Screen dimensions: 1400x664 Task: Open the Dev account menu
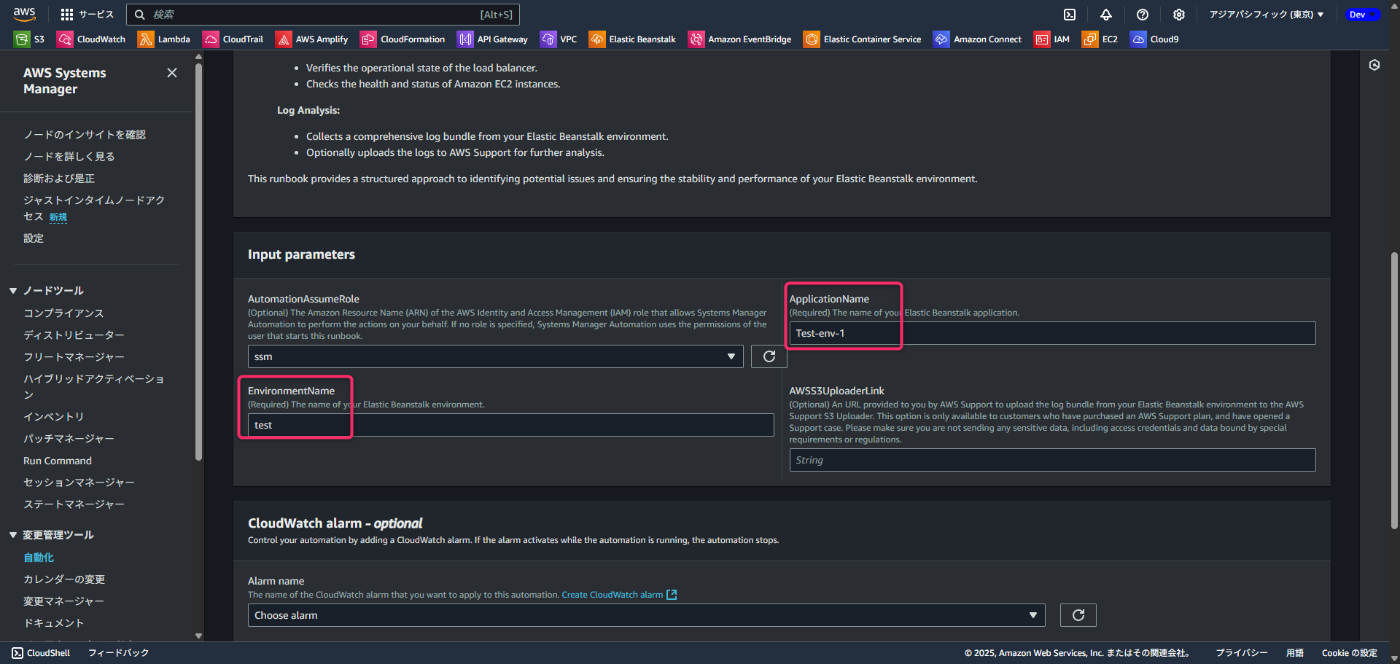coord(1362,15)
